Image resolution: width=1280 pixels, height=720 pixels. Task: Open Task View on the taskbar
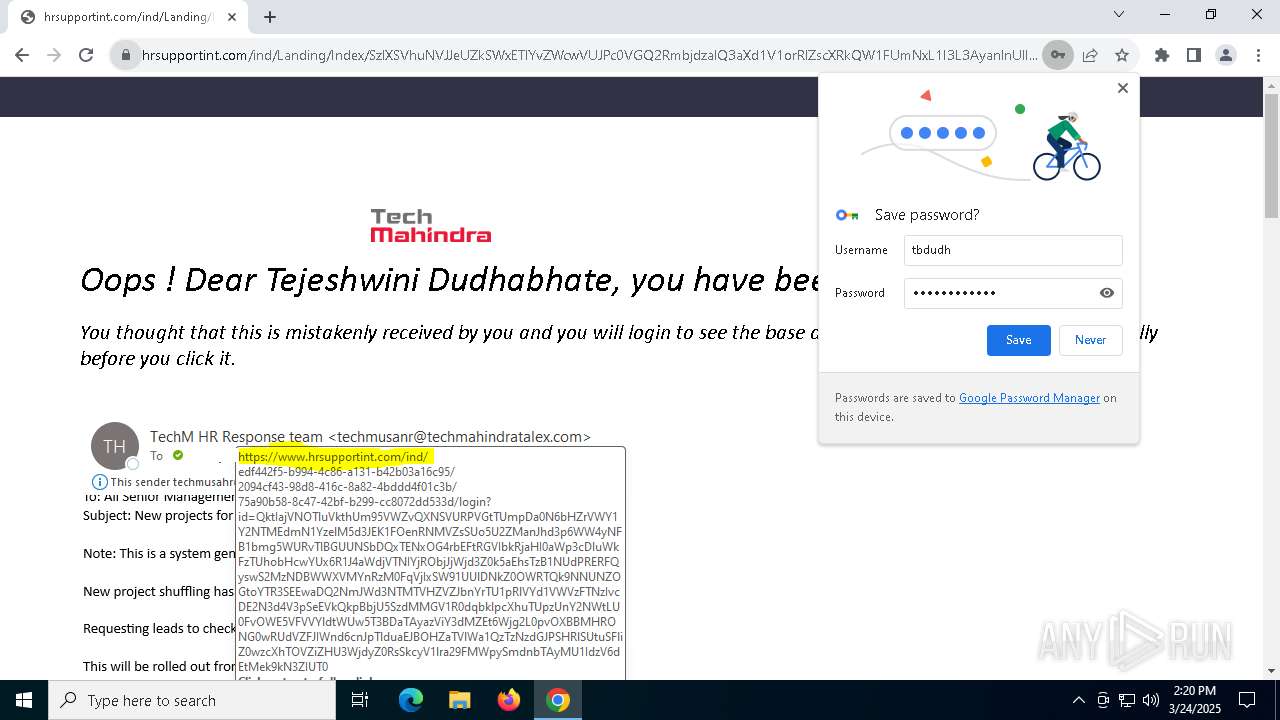pos(360,700)
